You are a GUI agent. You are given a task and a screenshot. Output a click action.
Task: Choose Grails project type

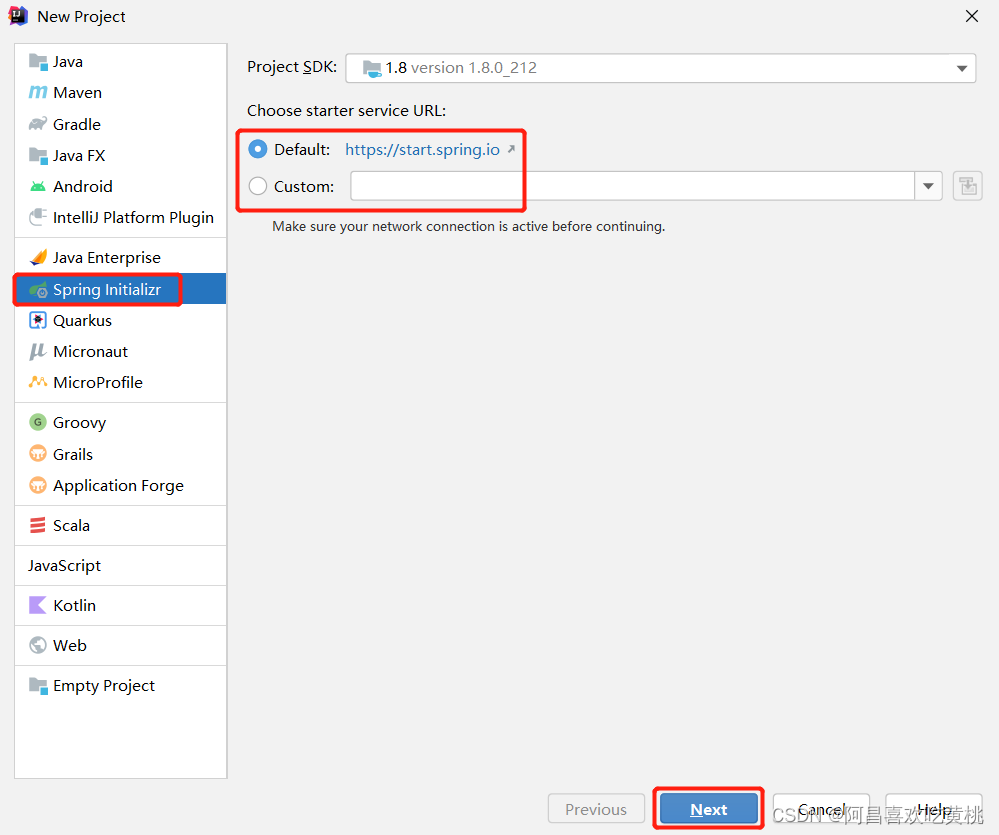click(x=120, y=454)
